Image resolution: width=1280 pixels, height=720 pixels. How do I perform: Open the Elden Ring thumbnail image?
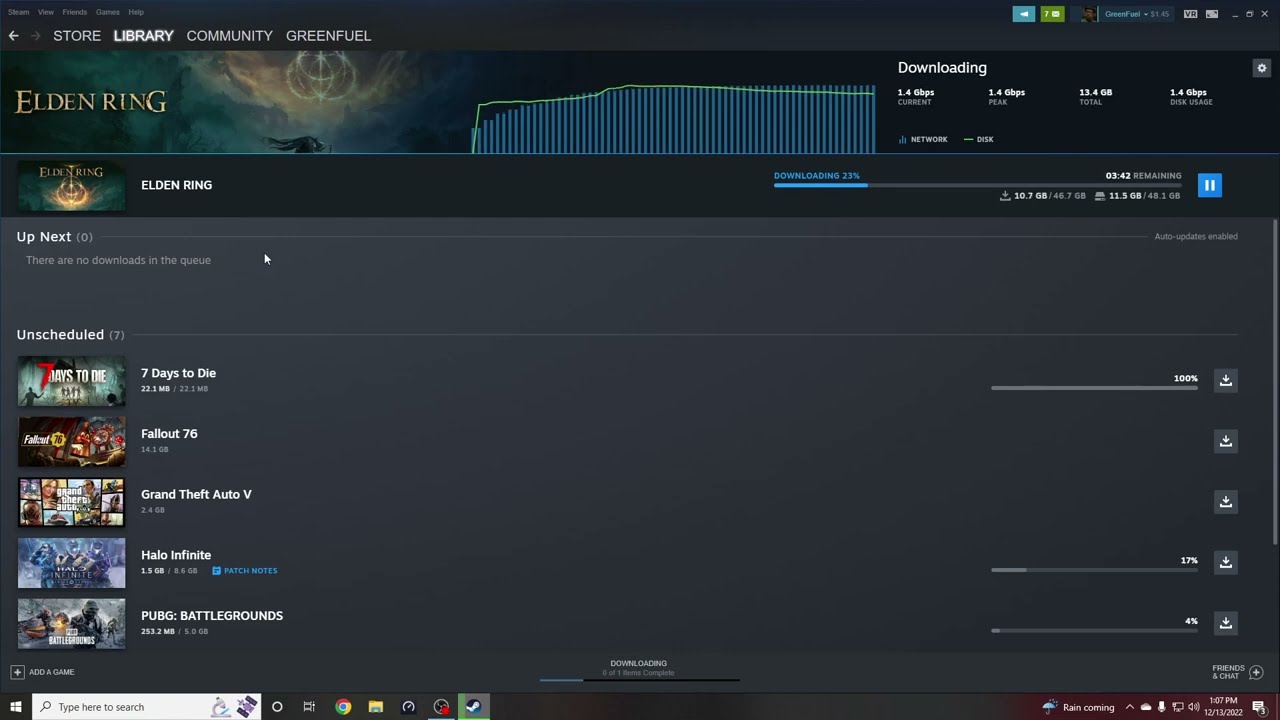pos(71,186)
